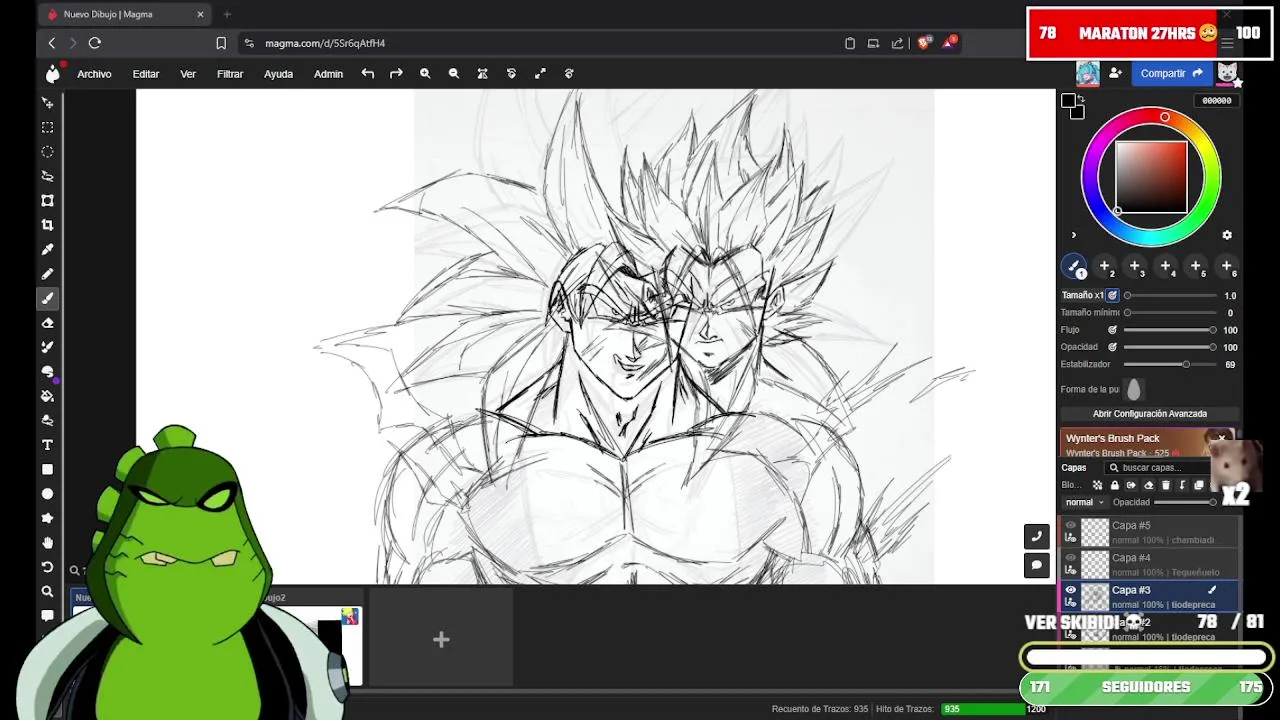The width and height of the screenshot is (1280, 720).
Task: Adjust the Estabilizador slider
Action: point(1170,364)
